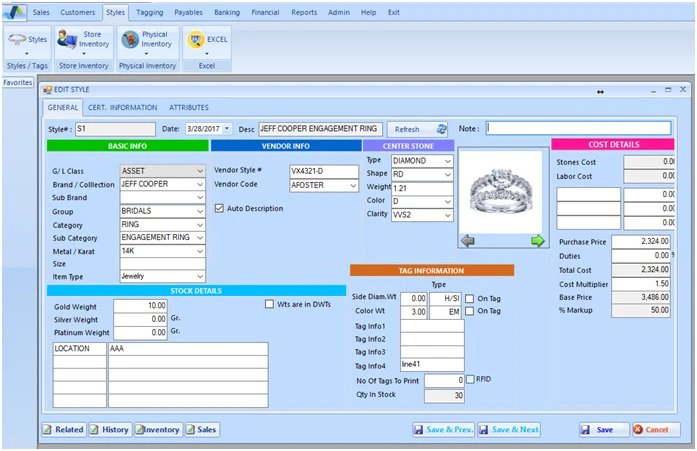697x451 pixels.
Task: Show previous image with gray arrow
Action: pos(468,241)
